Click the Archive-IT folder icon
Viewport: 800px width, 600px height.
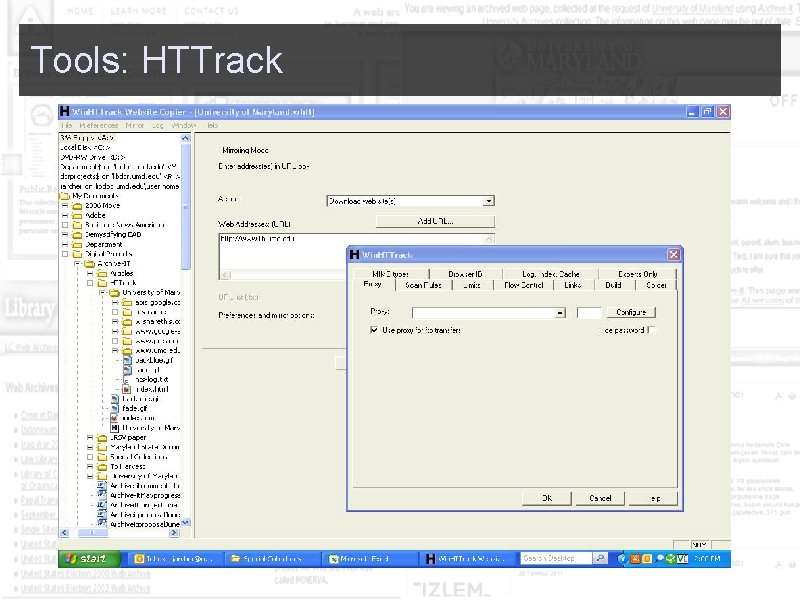pos(89,264)
